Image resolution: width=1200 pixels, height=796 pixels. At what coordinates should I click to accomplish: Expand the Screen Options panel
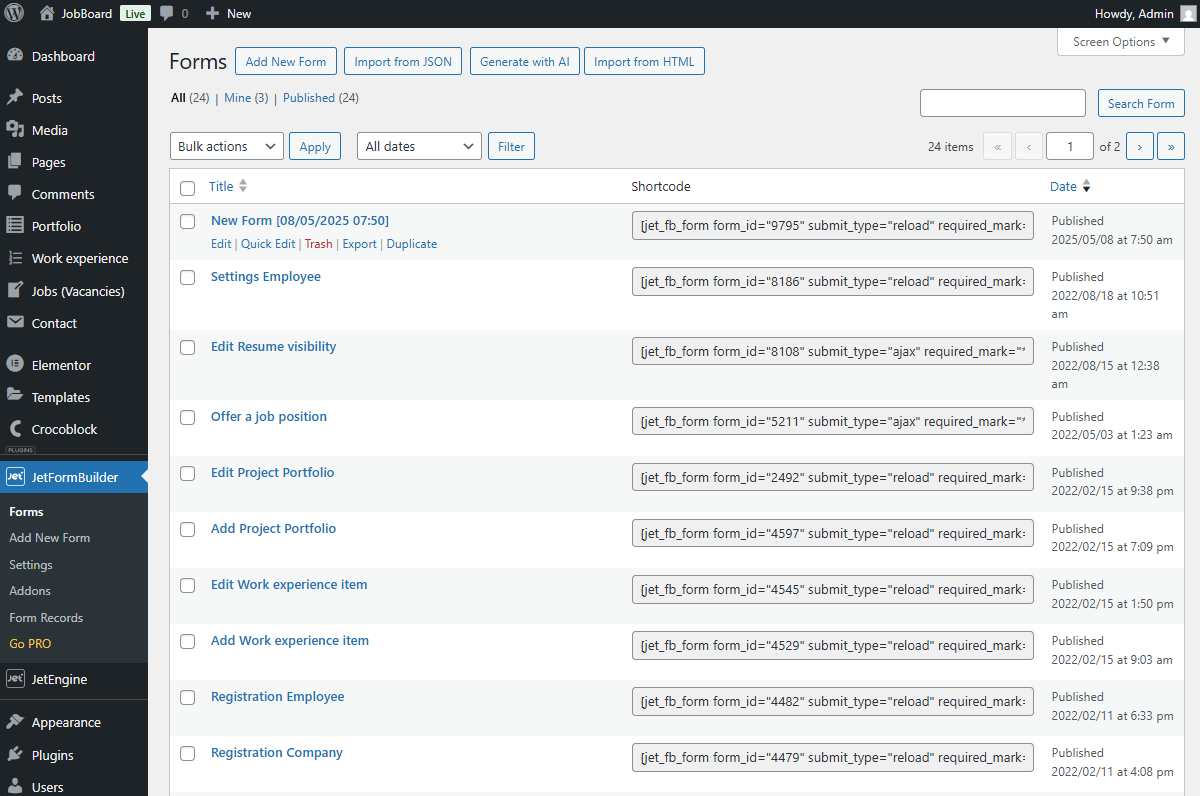coord(1120,41)
